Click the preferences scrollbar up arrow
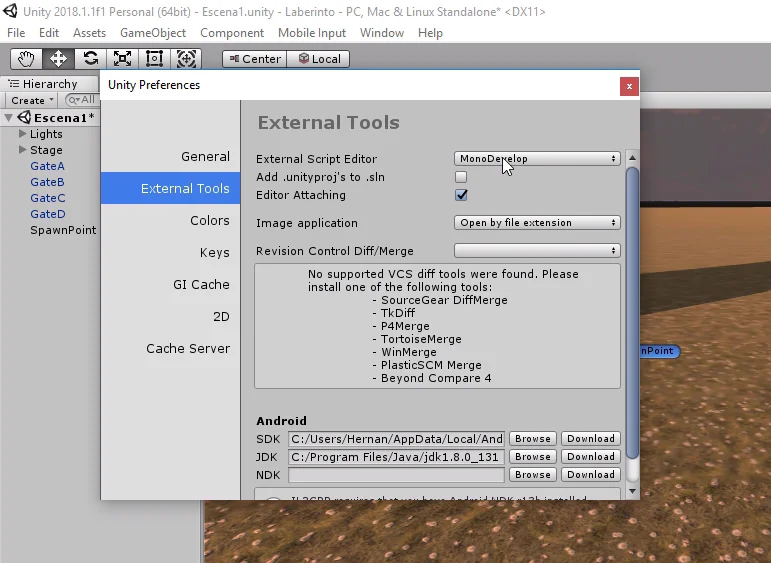This screenshot has height=563, width=771. [632, 158]
